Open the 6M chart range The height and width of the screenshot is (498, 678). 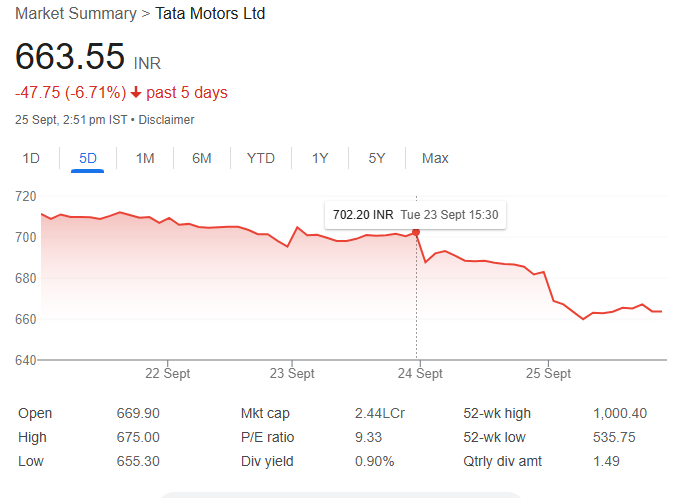pos(202,158)
